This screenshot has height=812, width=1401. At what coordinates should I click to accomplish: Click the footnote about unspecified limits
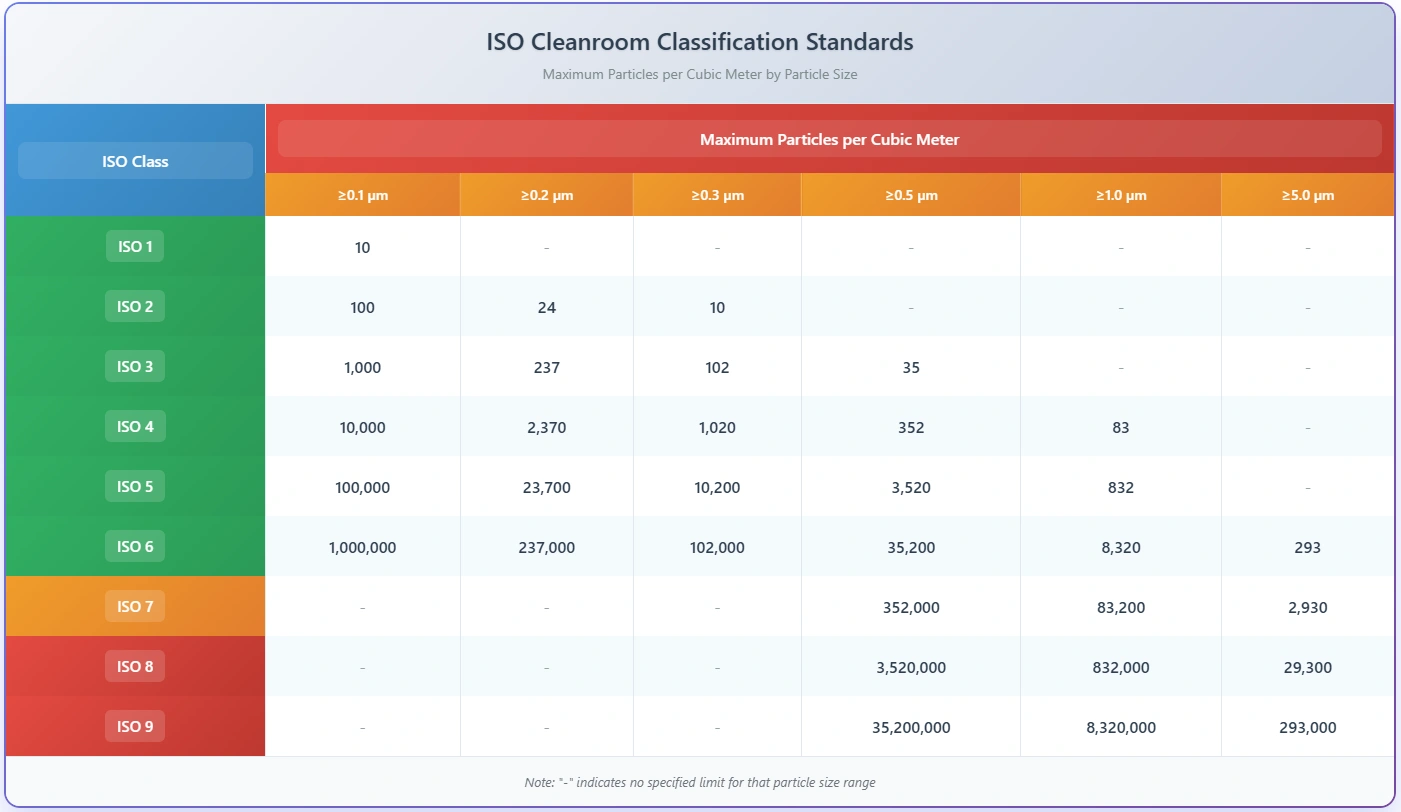pos(700,782)
